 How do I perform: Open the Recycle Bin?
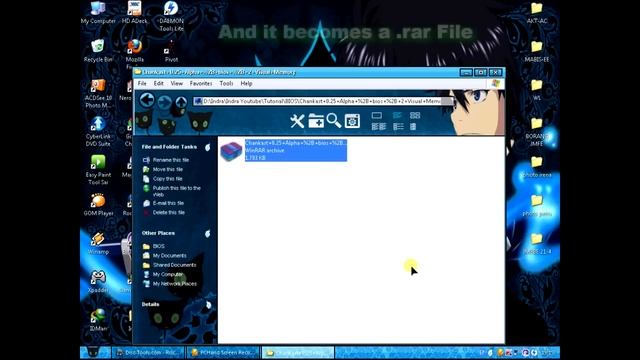(98, 51)
